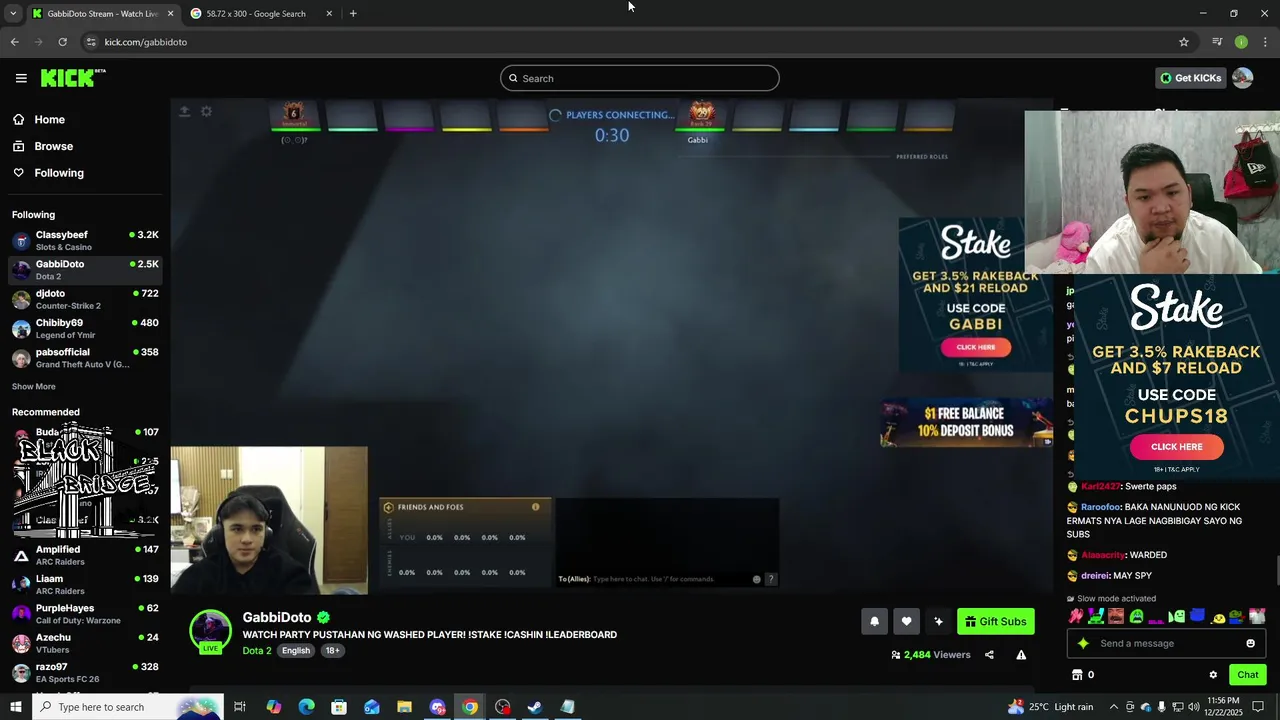
Task: Click the Gift Subs button
Action: (995, 621)
